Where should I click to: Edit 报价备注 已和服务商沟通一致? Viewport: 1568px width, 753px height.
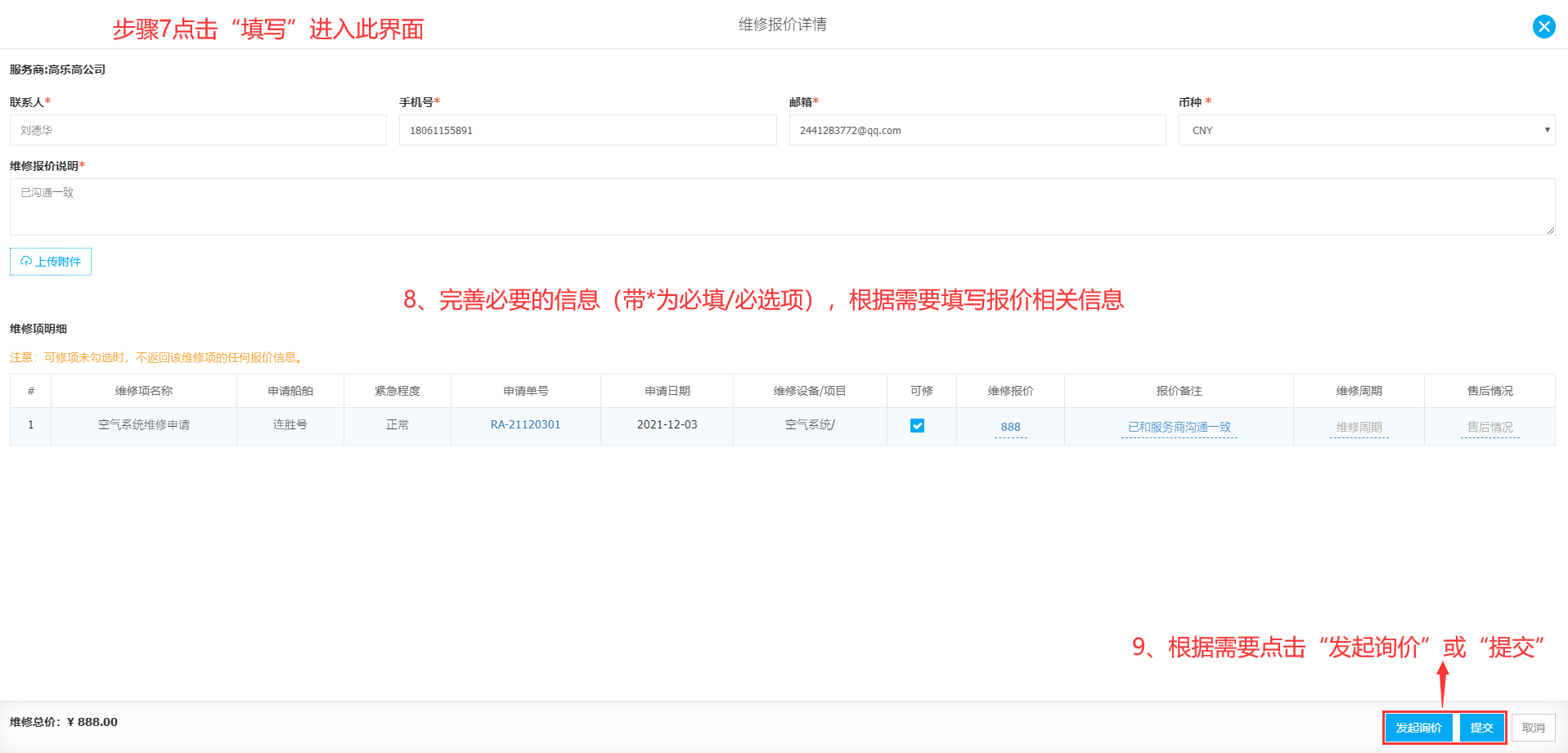[1179, 427]
